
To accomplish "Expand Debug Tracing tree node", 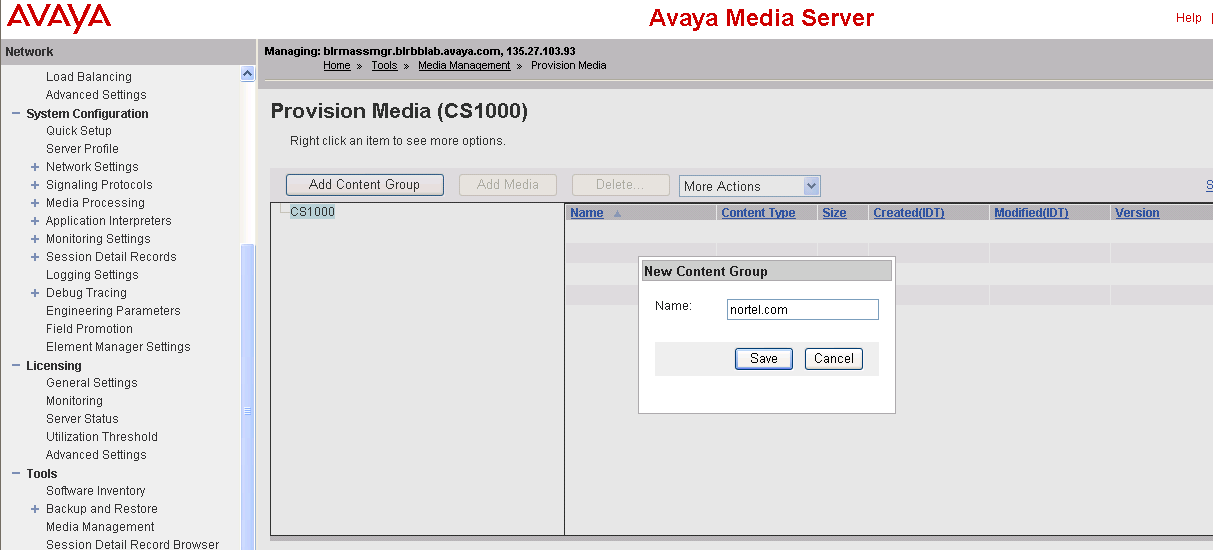I will point(35,293).
